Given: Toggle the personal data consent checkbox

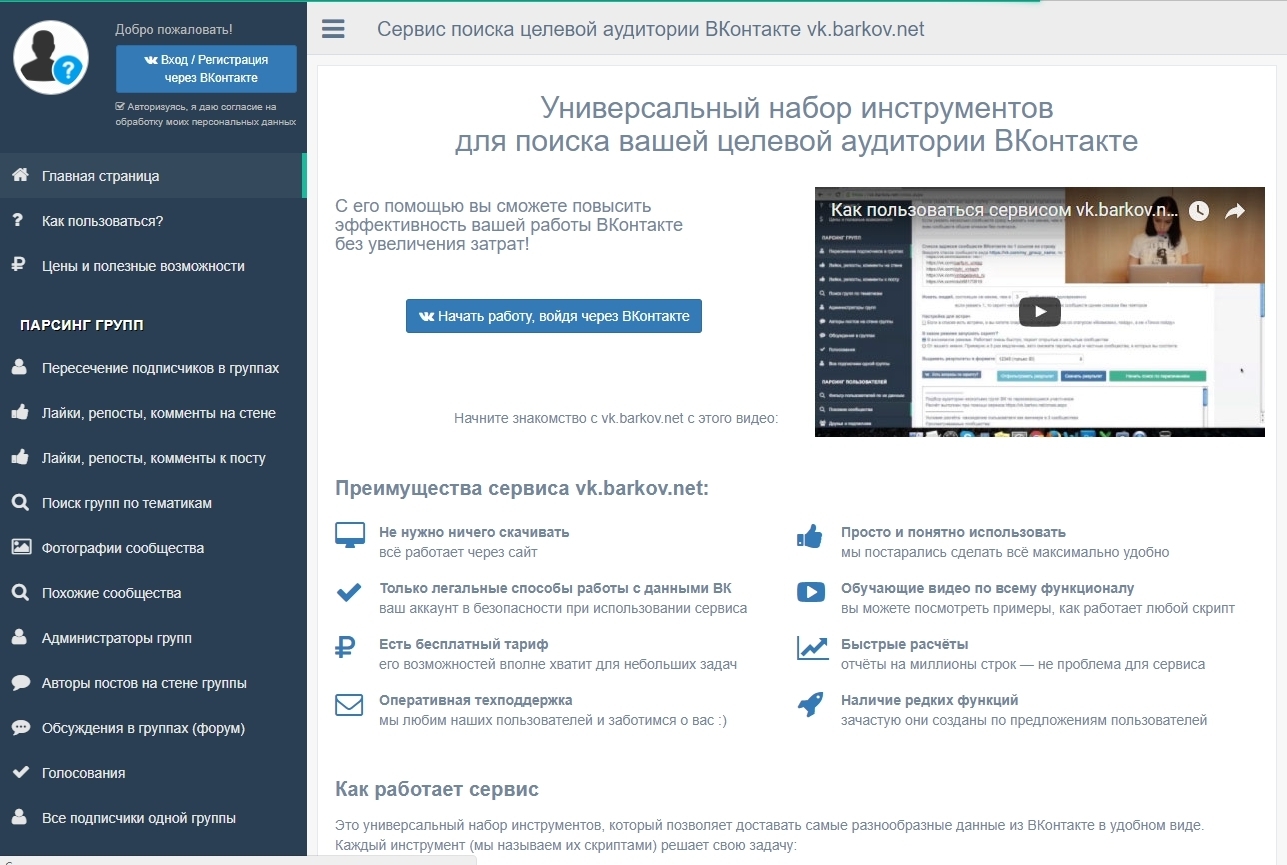Looking at the screenshot, I should (120, 106).
